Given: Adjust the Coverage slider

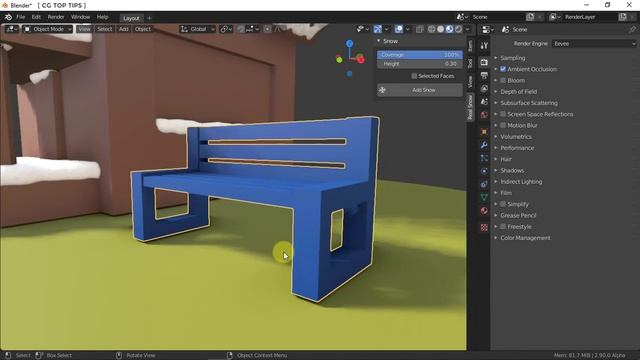Looking at the screenshot, I should [x=420, y=55].
